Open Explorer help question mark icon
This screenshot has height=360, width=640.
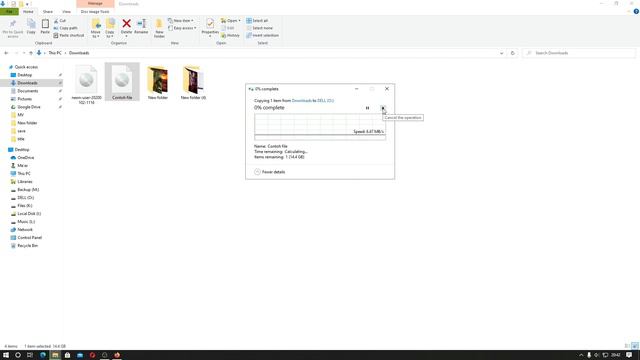[636, 11]
